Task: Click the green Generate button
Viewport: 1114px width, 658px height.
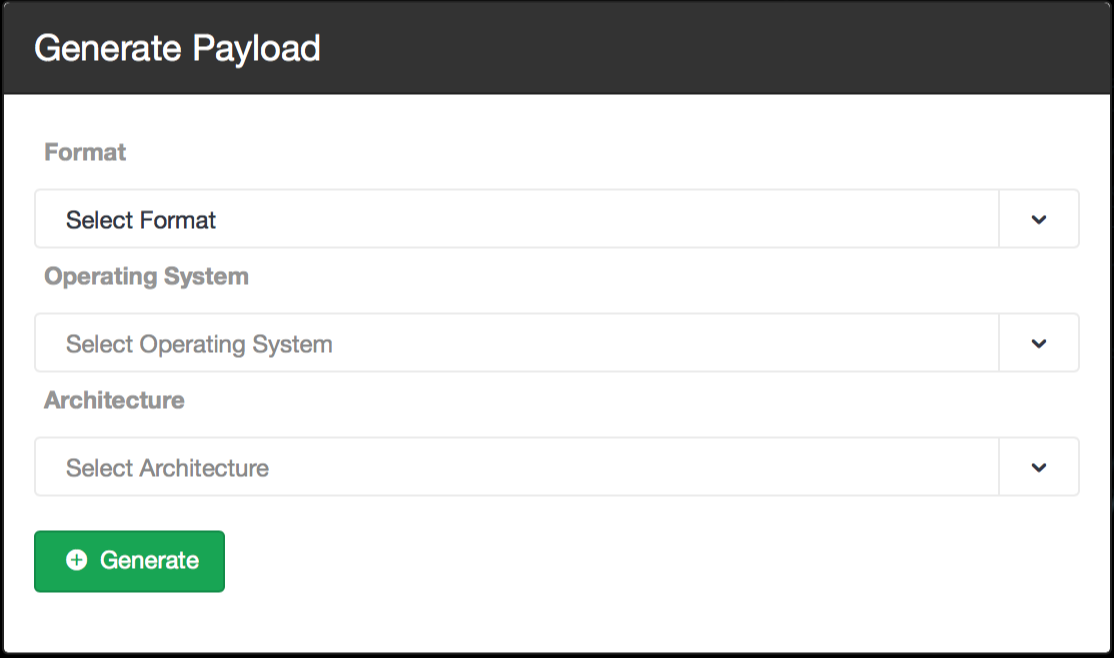Action: click(x=129, y=561)
